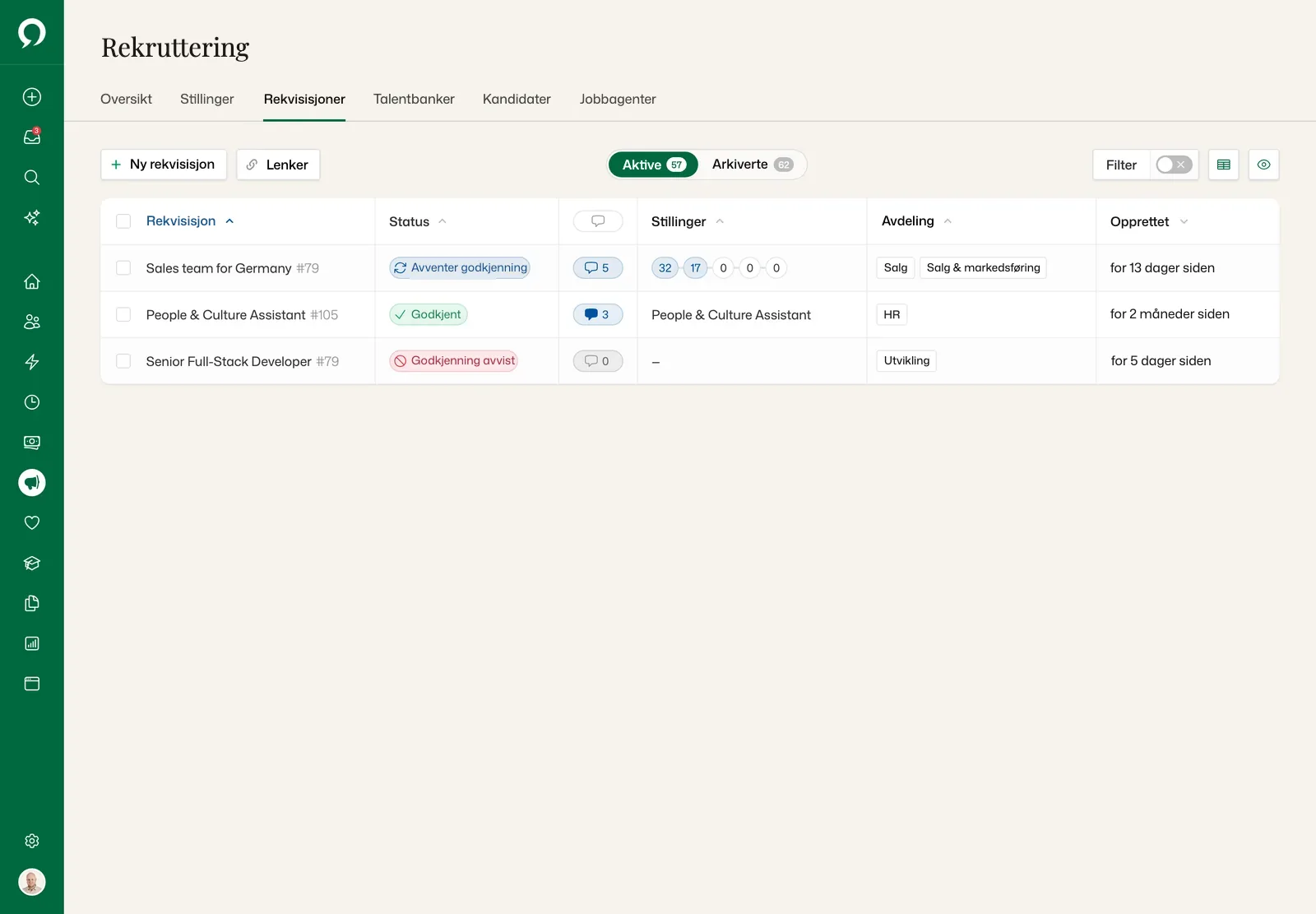Open the heart icon in sidebar
Viewport: 1316px width, 914px height.
pos(32,522)
